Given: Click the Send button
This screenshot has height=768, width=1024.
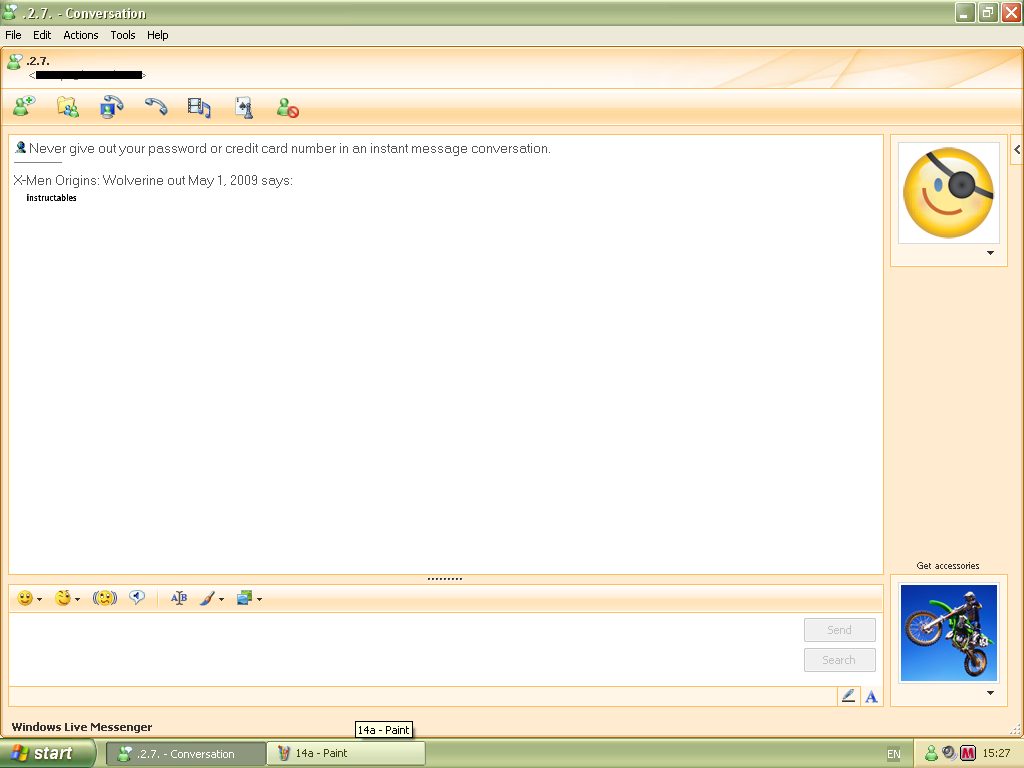Looking at the screenshot, I should tap(839, 630).
